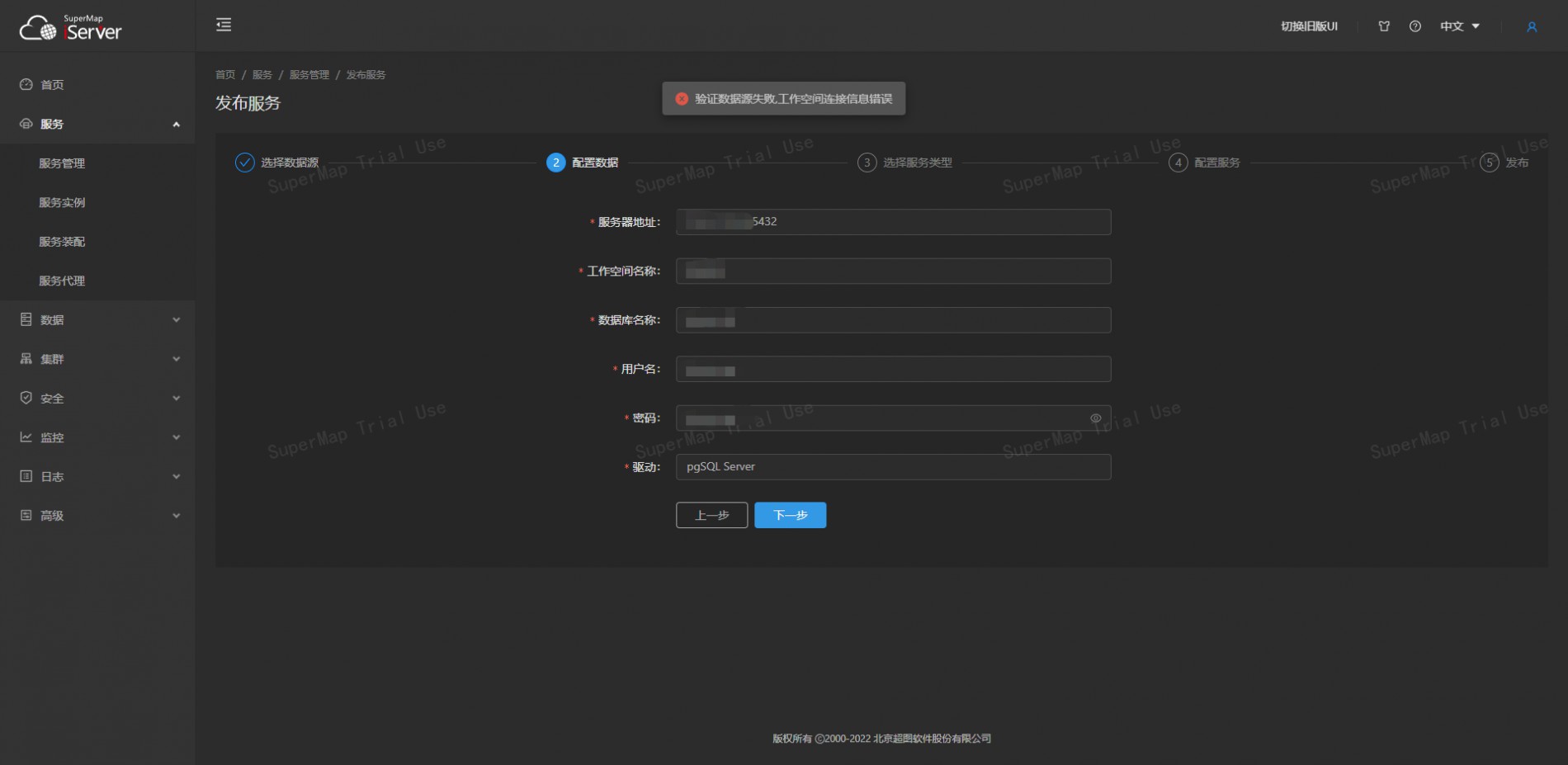This screenshot has width=1568, height=765.
Task: Click the 驱动 pgSQL Server field
Action: pyautogui.click(x=894, y=467)
